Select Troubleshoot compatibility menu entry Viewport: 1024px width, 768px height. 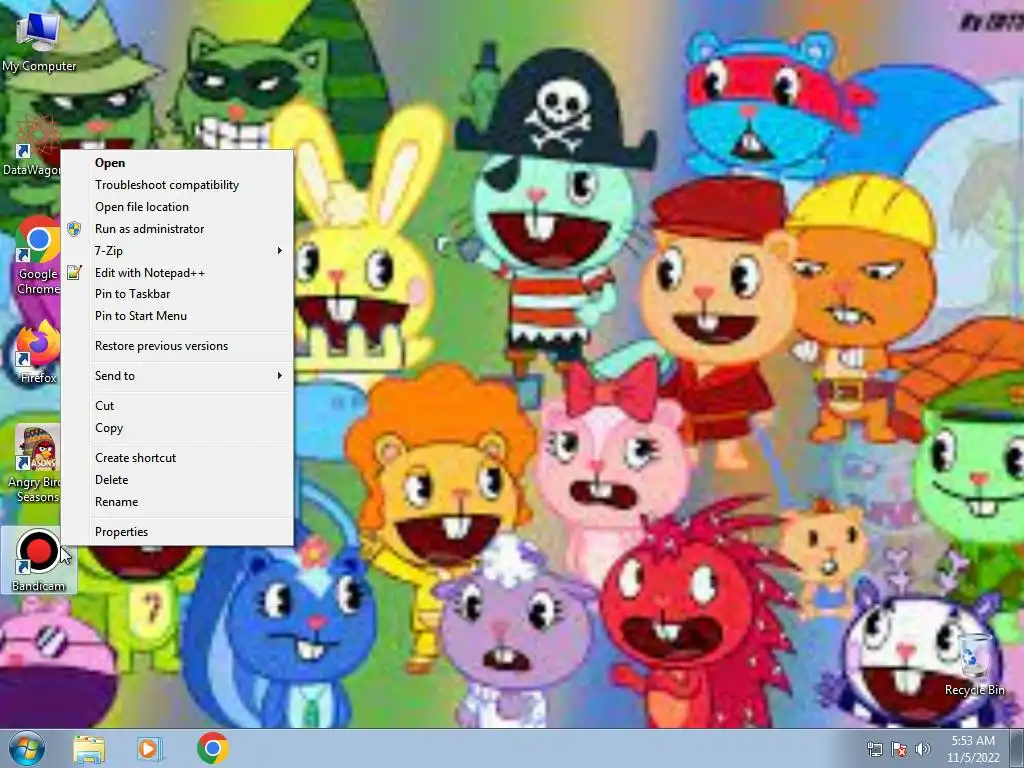click(178, 185)
